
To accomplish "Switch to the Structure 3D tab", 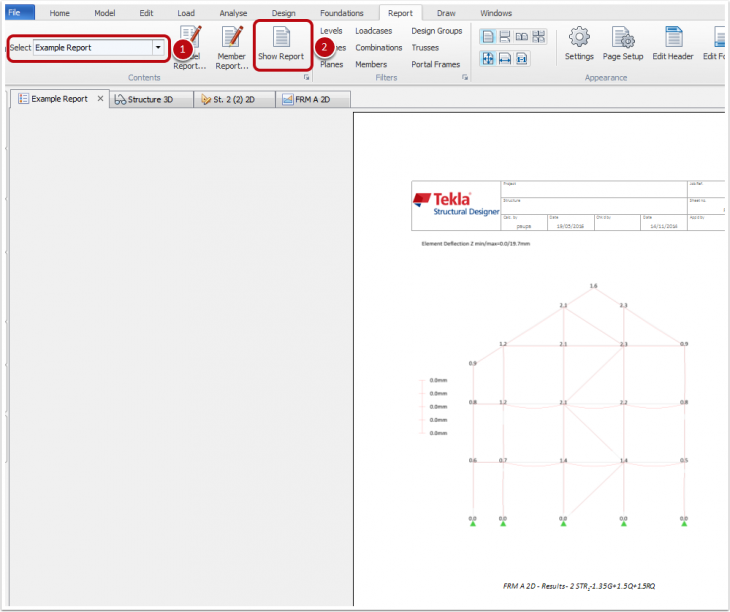I will (150, 99).
